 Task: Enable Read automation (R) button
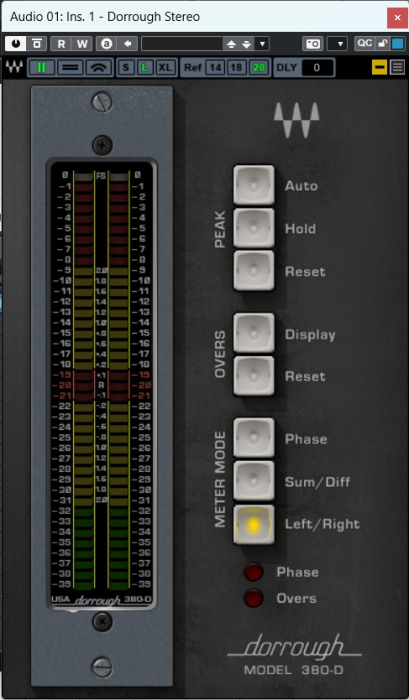[x=61, y=43]
